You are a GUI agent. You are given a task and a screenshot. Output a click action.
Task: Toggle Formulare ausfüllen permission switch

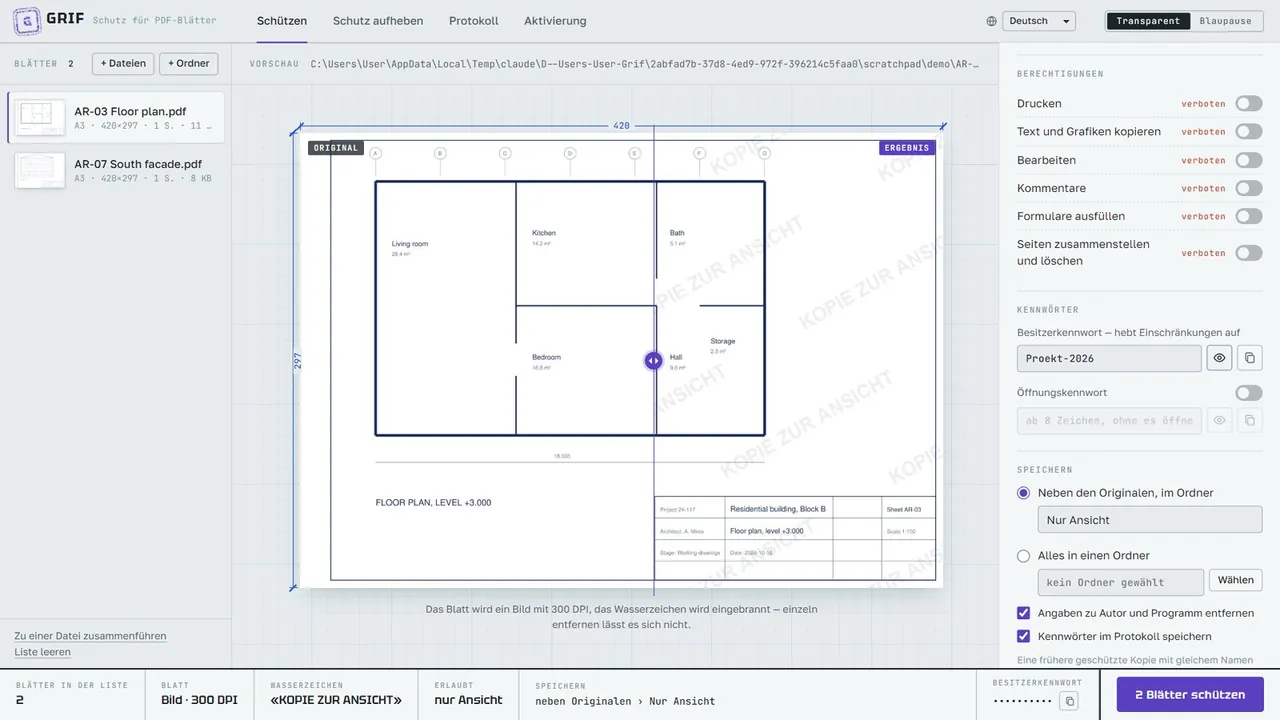(x=1249, y=216)
